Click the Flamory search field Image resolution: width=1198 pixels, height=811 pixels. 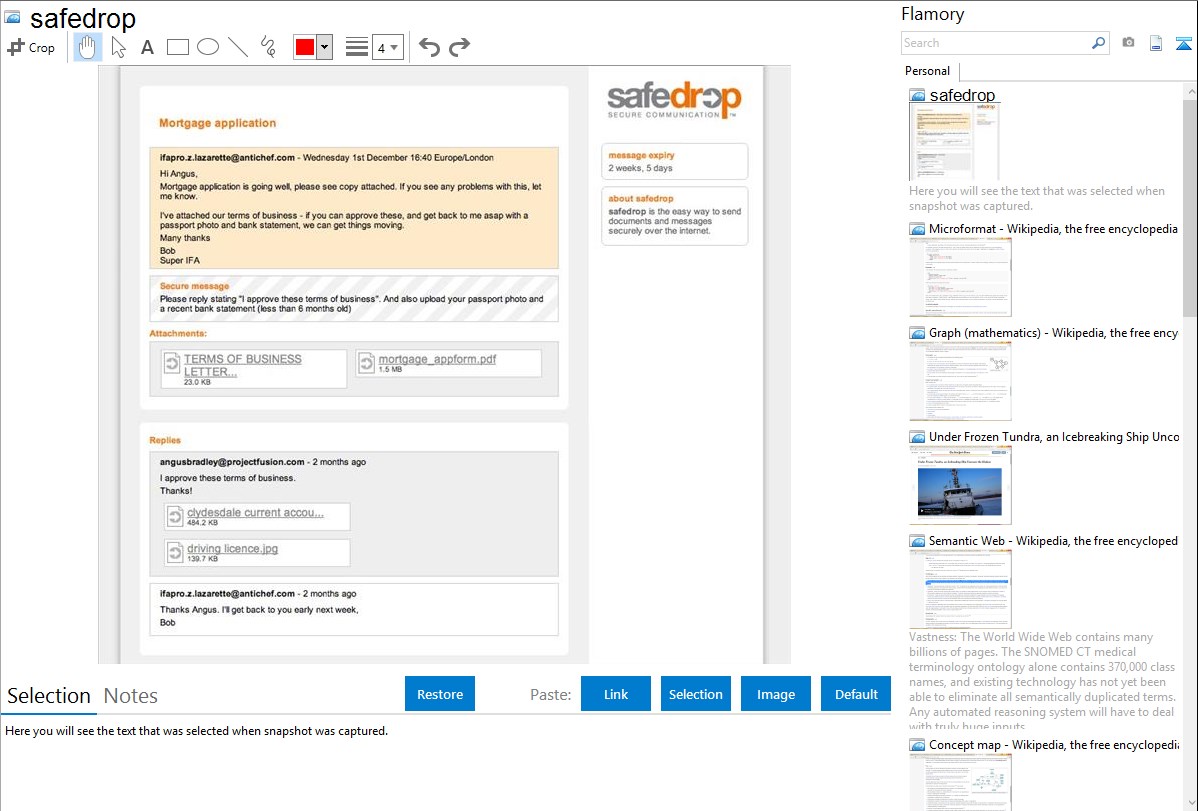click(x=996, y=43)
